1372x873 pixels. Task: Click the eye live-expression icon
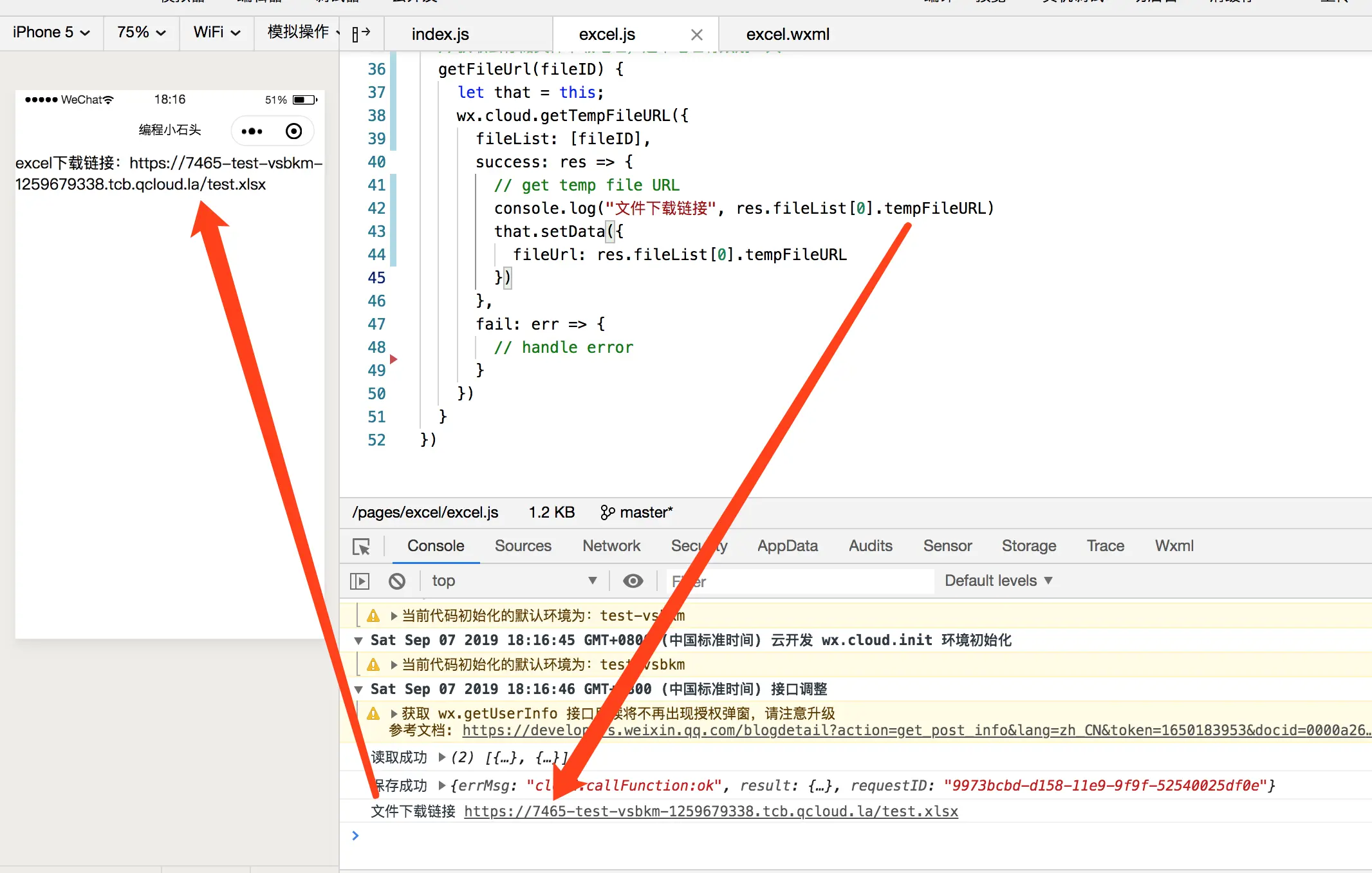(633, 581)
